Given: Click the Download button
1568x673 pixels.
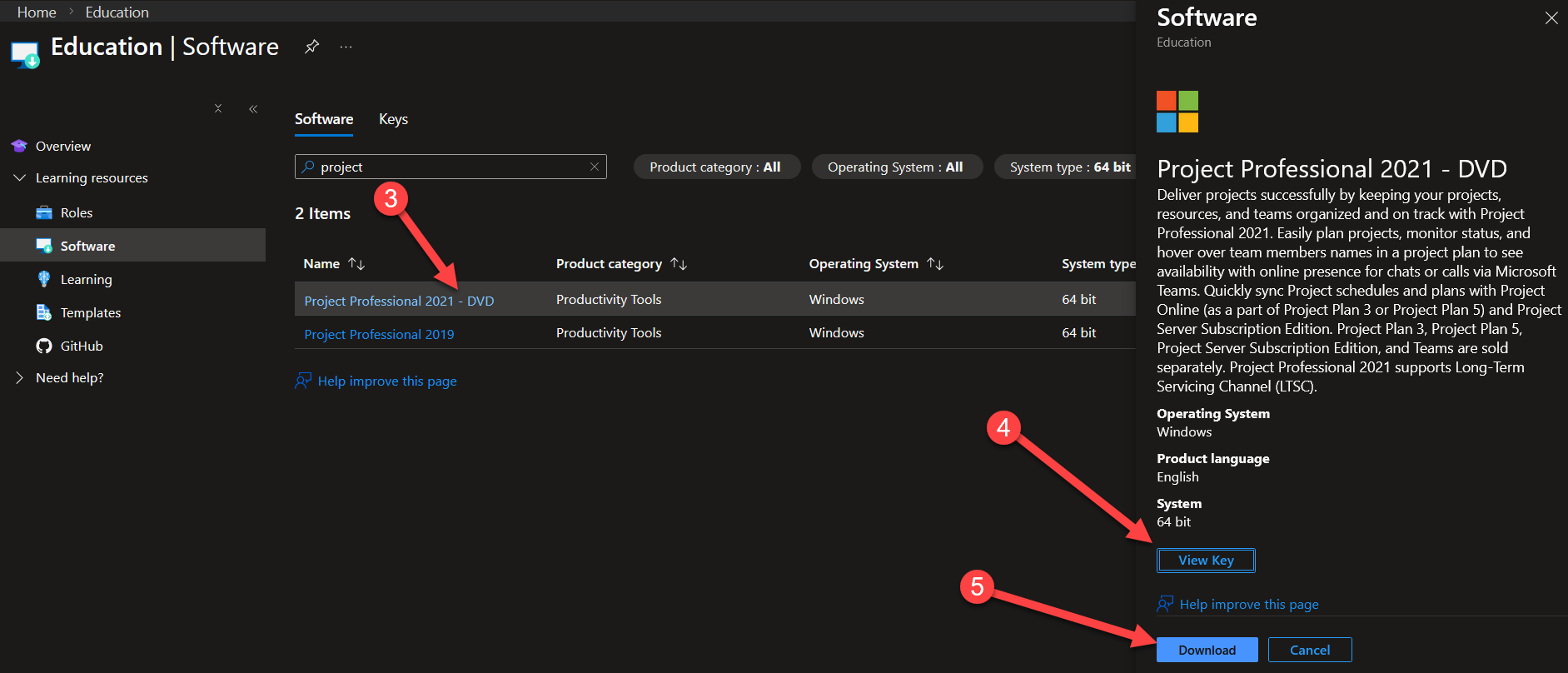Looking at the screenshot, I should tap(1207, 650).
